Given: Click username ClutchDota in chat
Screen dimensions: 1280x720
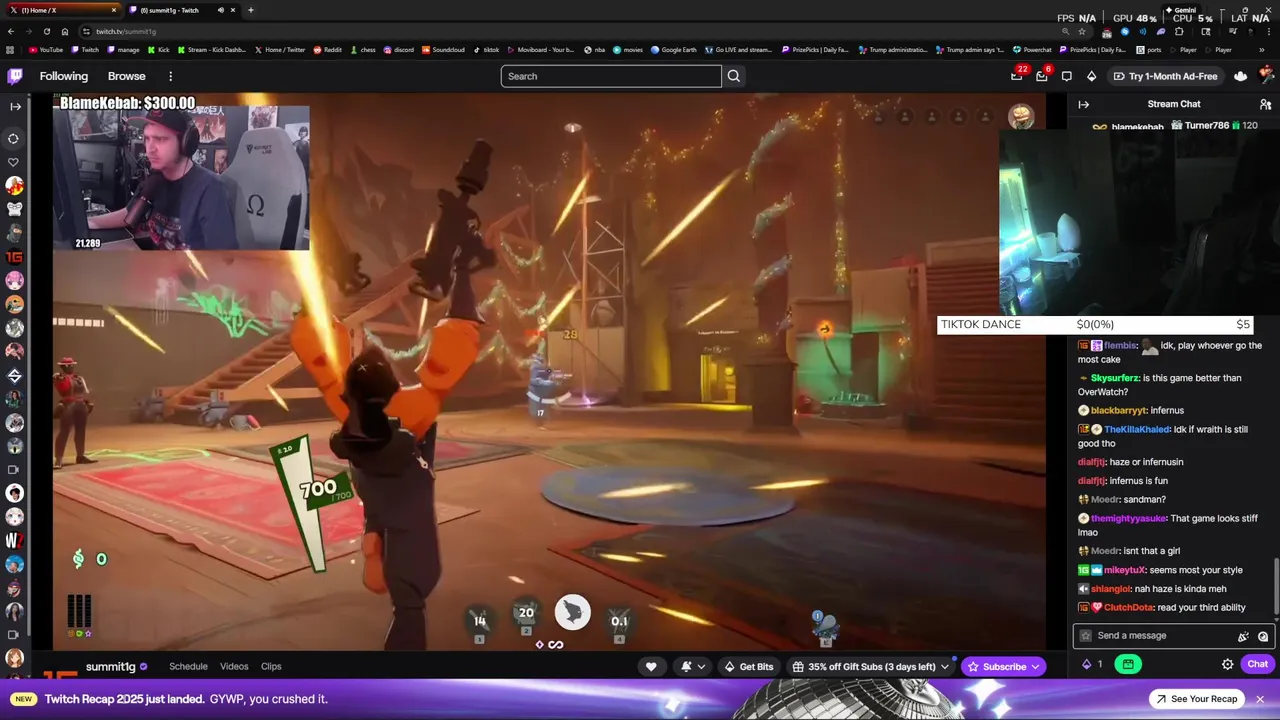Looking at the screenshot, I should tap(1129, 607).
